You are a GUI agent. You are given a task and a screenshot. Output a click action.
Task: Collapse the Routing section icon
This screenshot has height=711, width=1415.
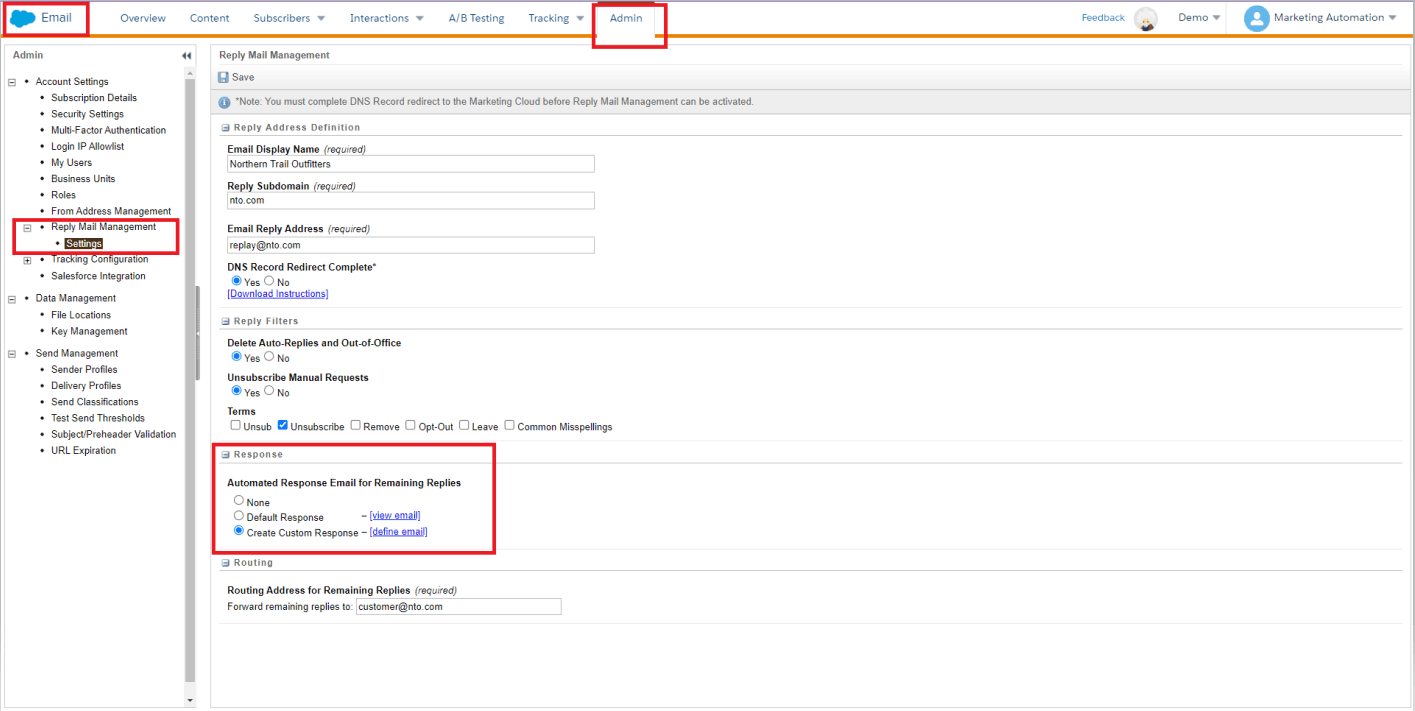226,563
